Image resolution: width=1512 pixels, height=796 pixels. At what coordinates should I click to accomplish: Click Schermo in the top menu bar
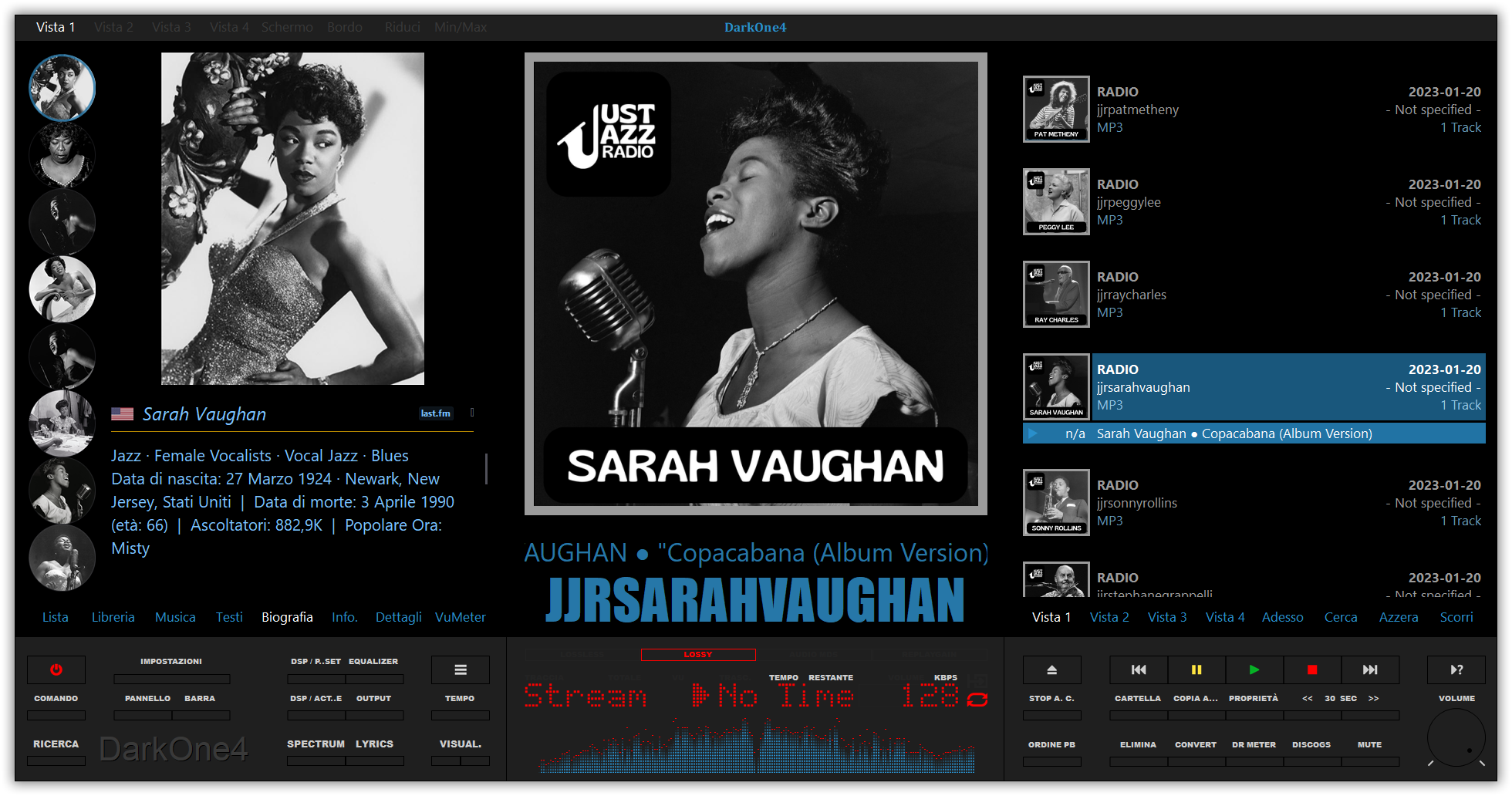[x=287, y=27]
